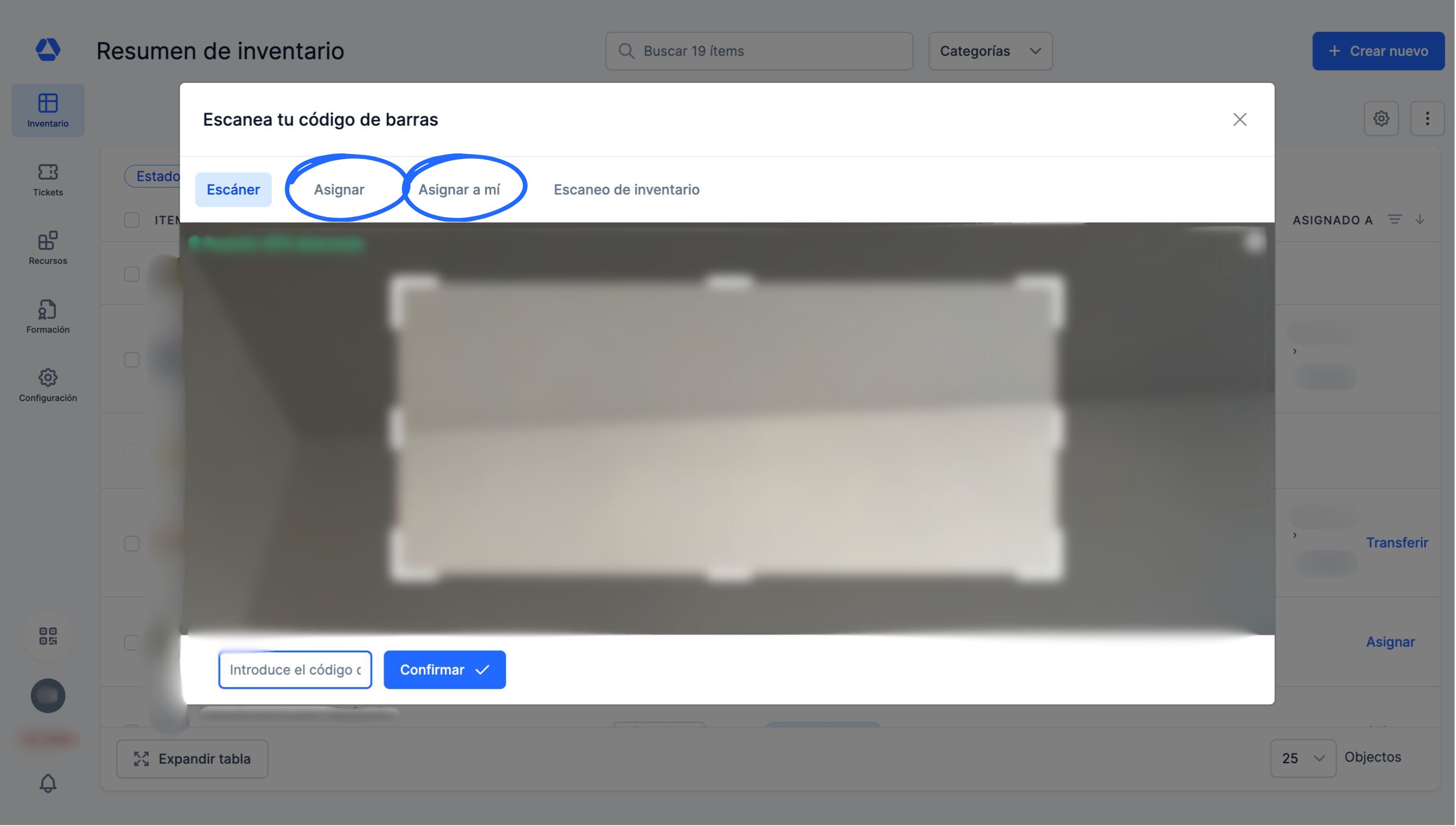Viewport: 1456px width, 826px height.
Task: Click the Confirmar button
Action: tap(445, 670)
